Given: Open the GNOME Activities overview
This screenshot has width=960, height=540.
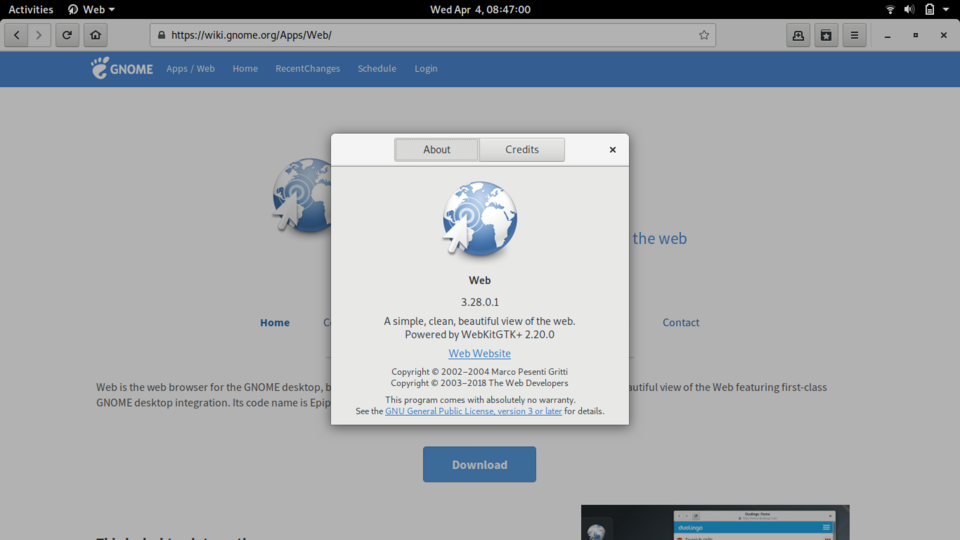Looking at the screenshot, I should 31,9.
